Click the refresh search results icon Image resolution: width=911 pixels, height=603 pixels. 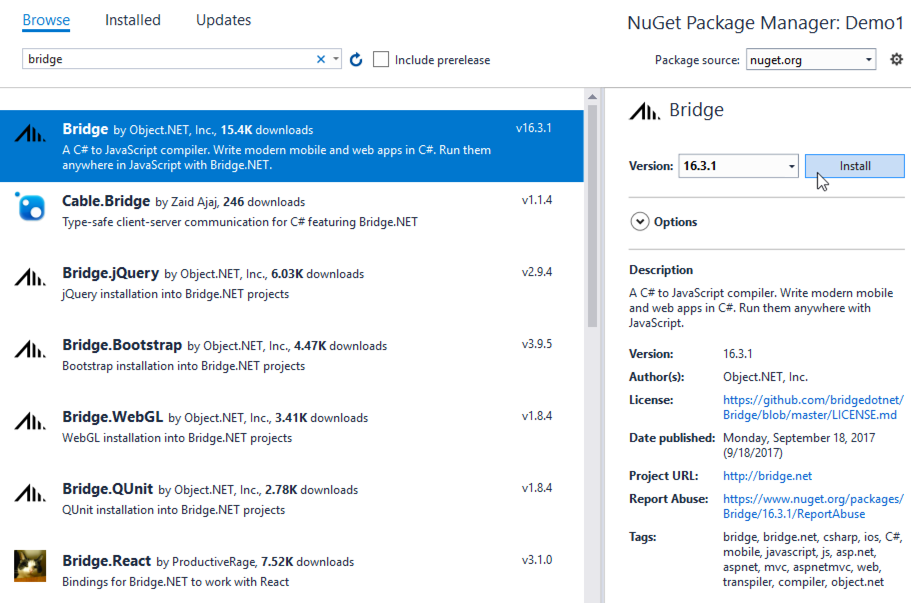coord(356,59)
